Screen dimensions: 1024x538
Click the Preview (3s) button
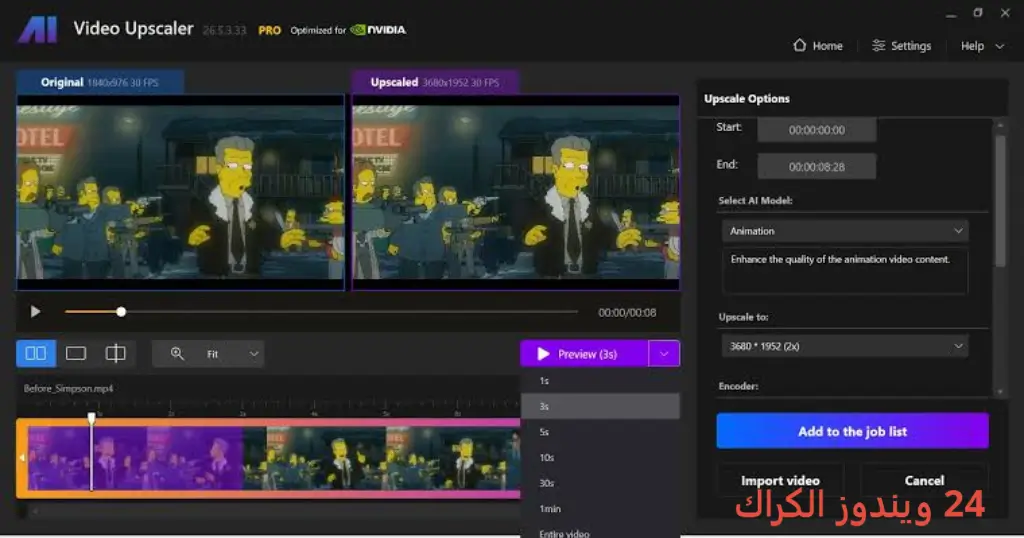(584, 354)
